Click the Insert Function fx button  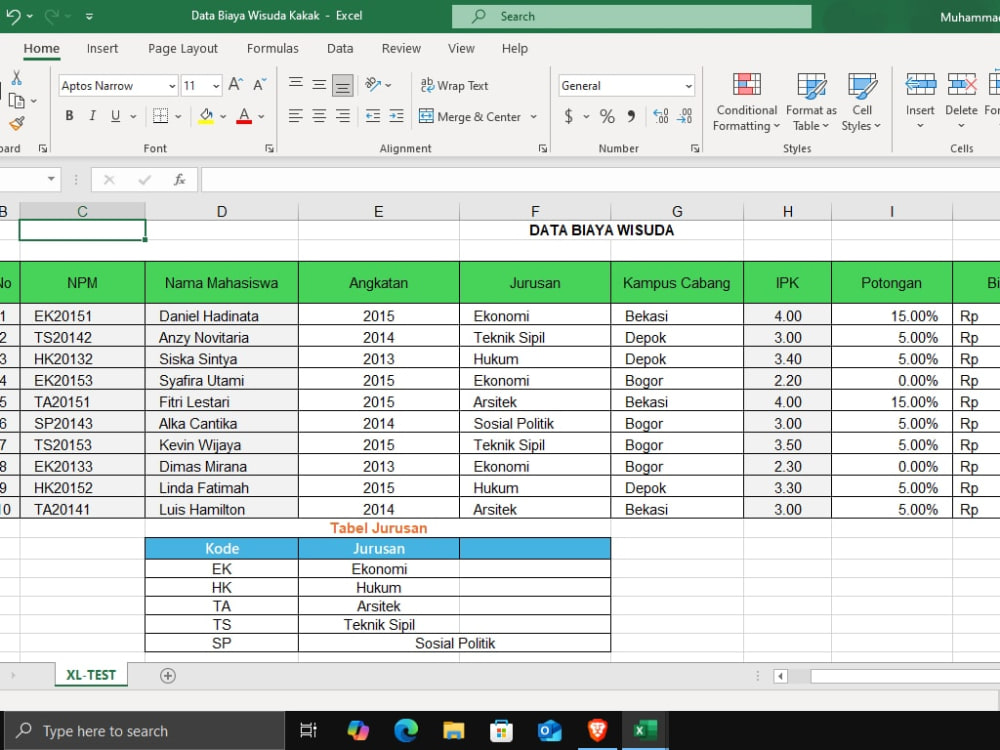tap(179, 180)
